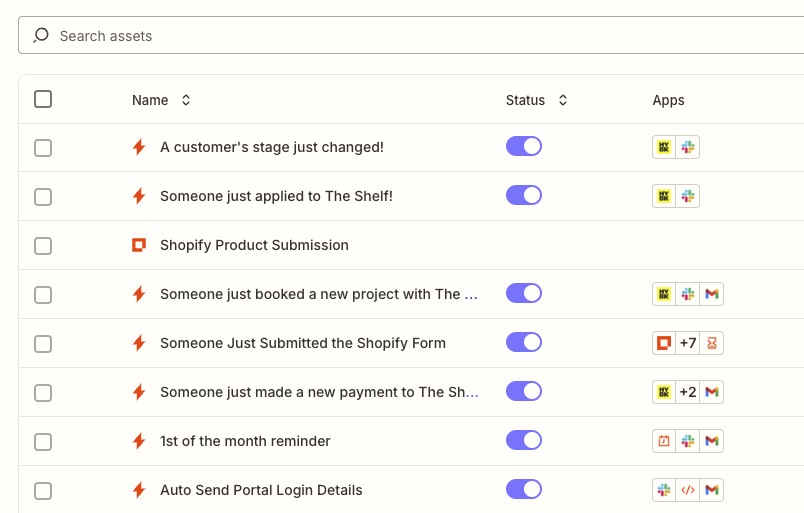Check the box for Someone just made a new payment
804x513 pixels.
(43, 393)
